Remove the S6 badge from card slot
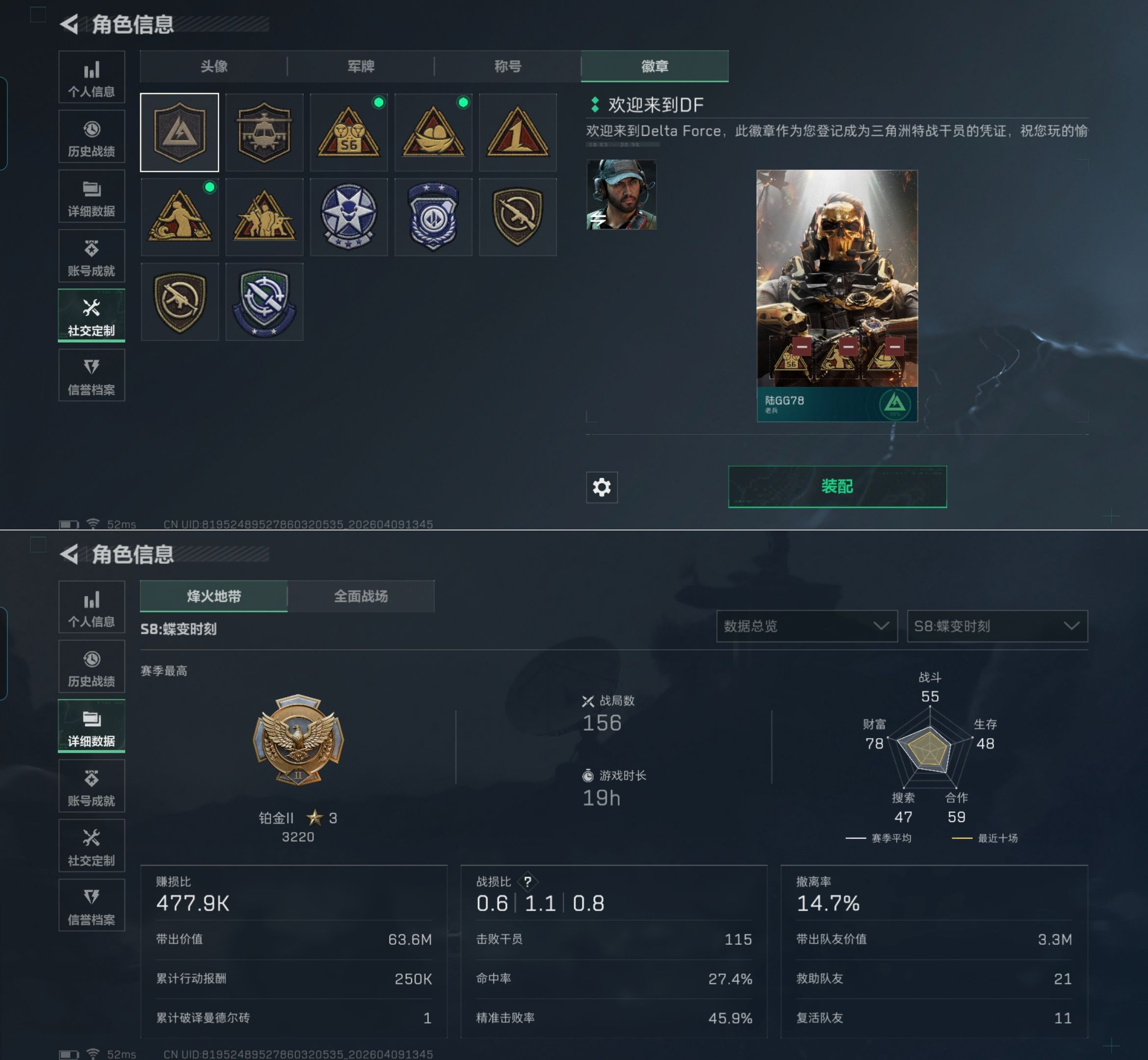 802,346
